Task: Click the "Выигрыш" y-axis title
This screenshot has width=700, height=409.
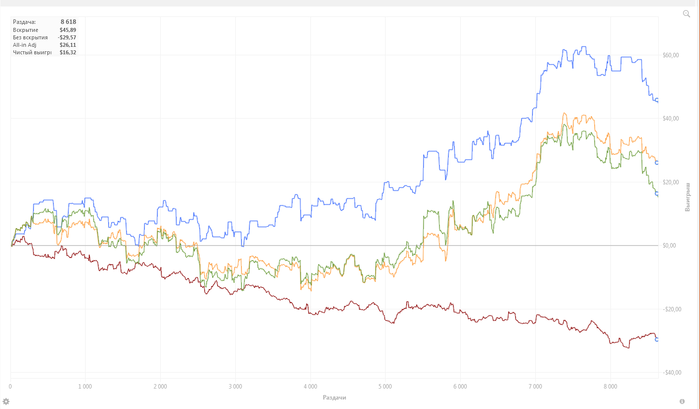Action: coord(688,196)
